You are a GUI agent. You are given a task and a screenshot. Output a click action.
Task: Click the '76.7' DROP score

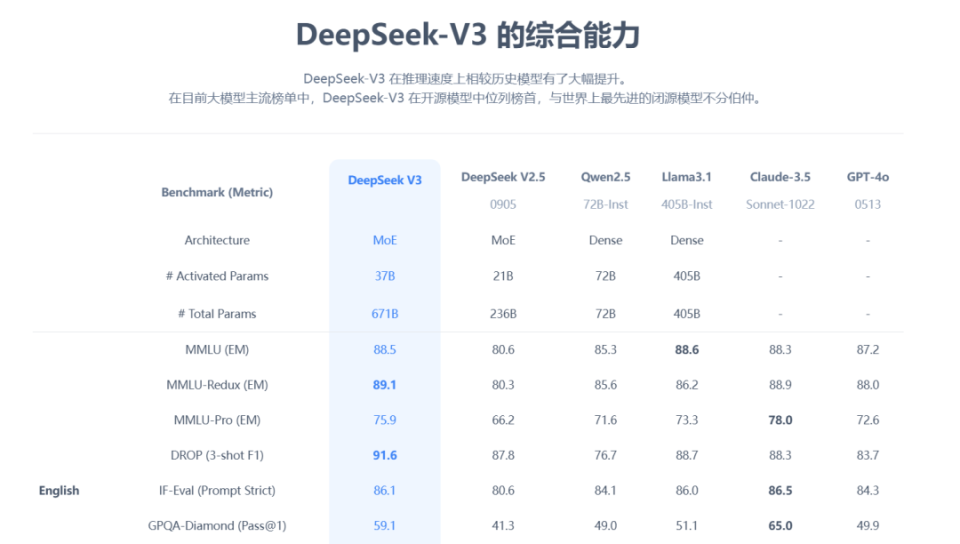click(606, 455)
